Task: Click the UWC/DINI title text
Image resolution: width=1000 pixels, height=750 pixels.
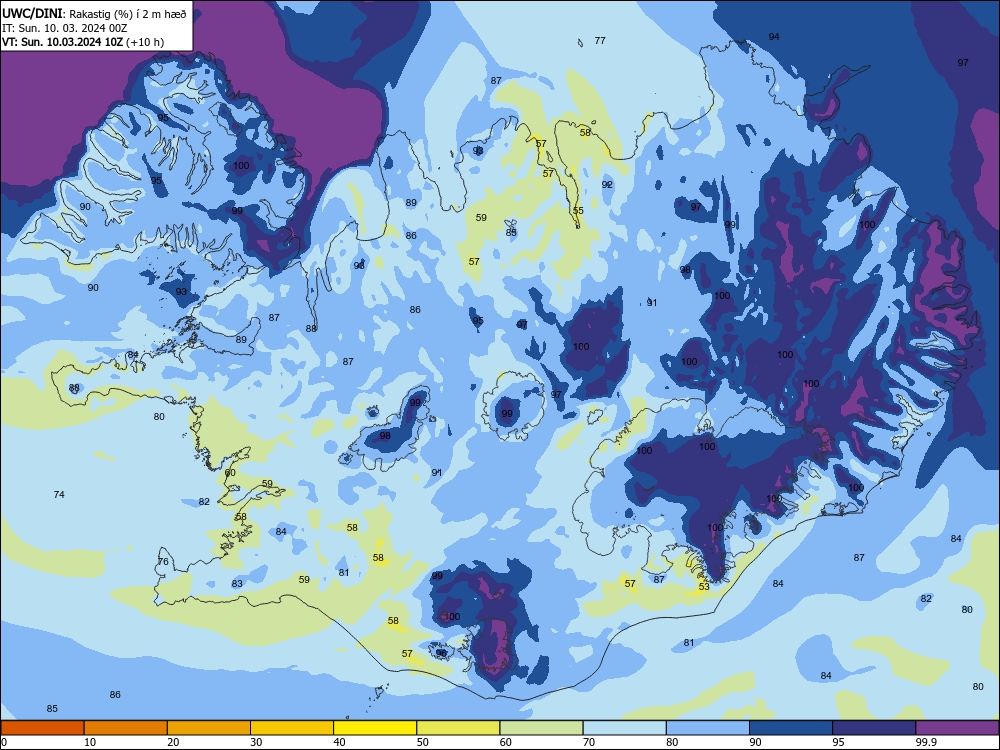Action: (32, 13)
